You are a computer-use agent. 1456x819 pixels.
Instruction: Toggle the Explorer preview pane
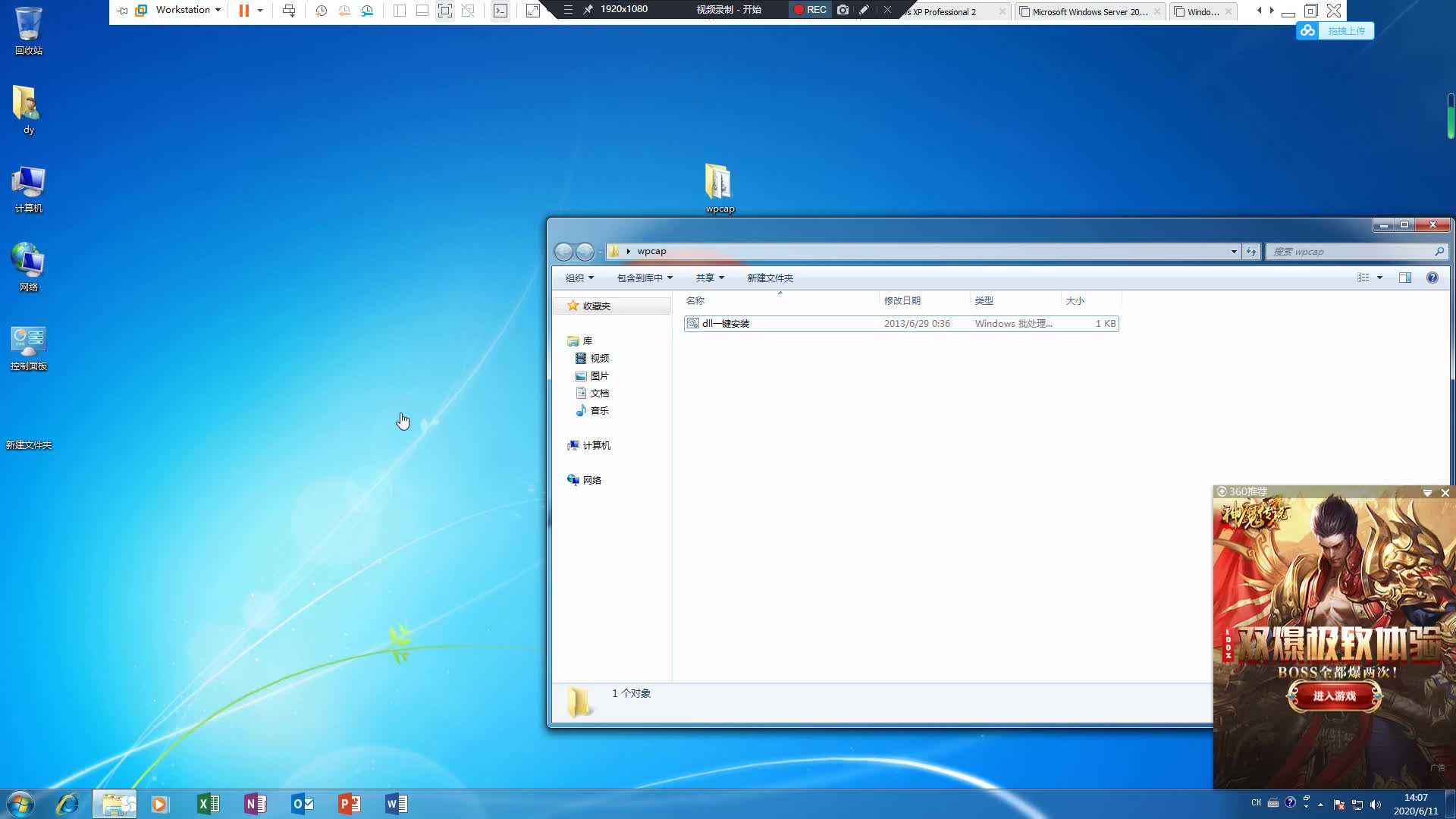pos(1405,278)
